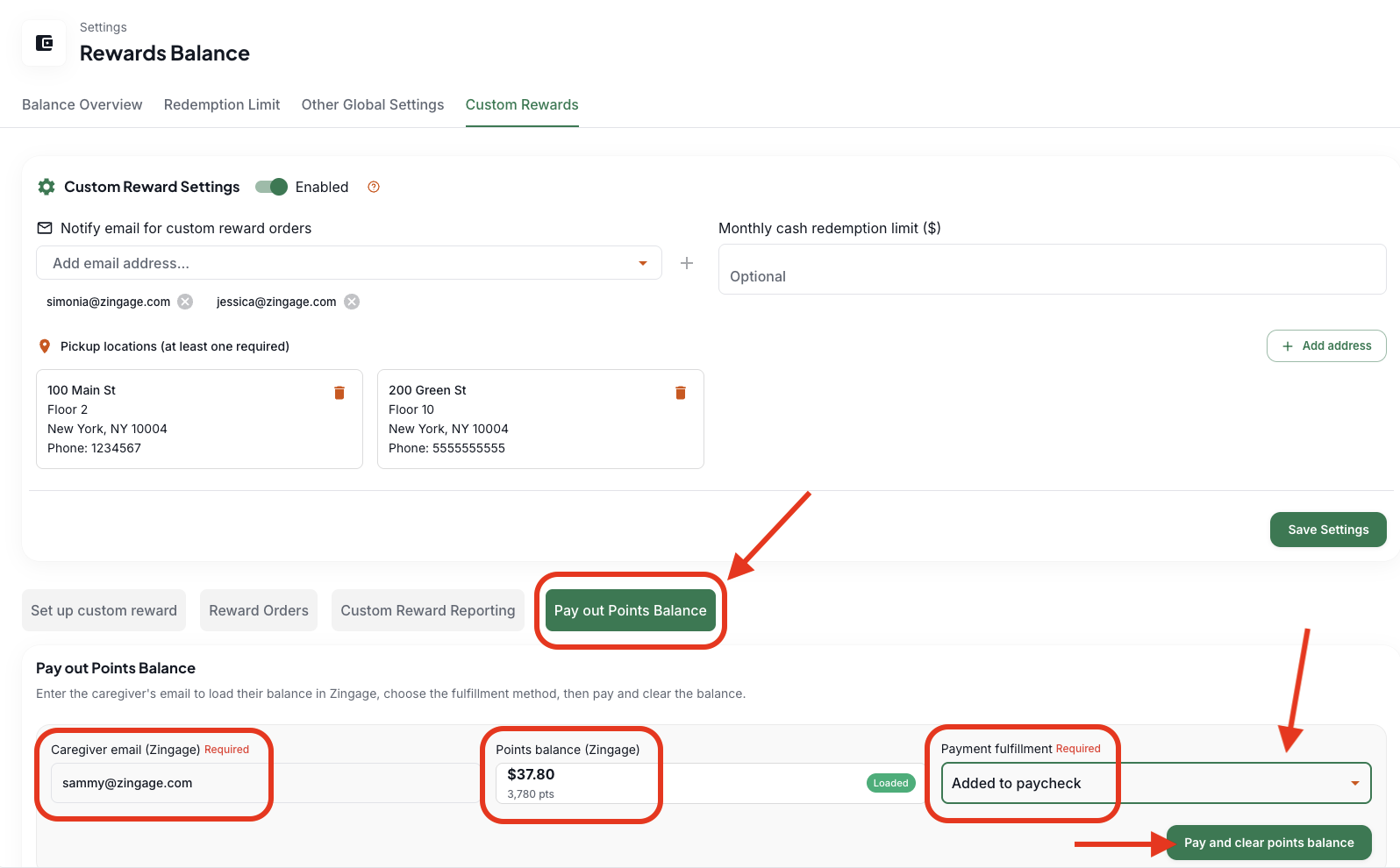Screen dimensions: 1400x868
Task: Click the Settings breadcrumb text
Action: [x=104, y=27]
